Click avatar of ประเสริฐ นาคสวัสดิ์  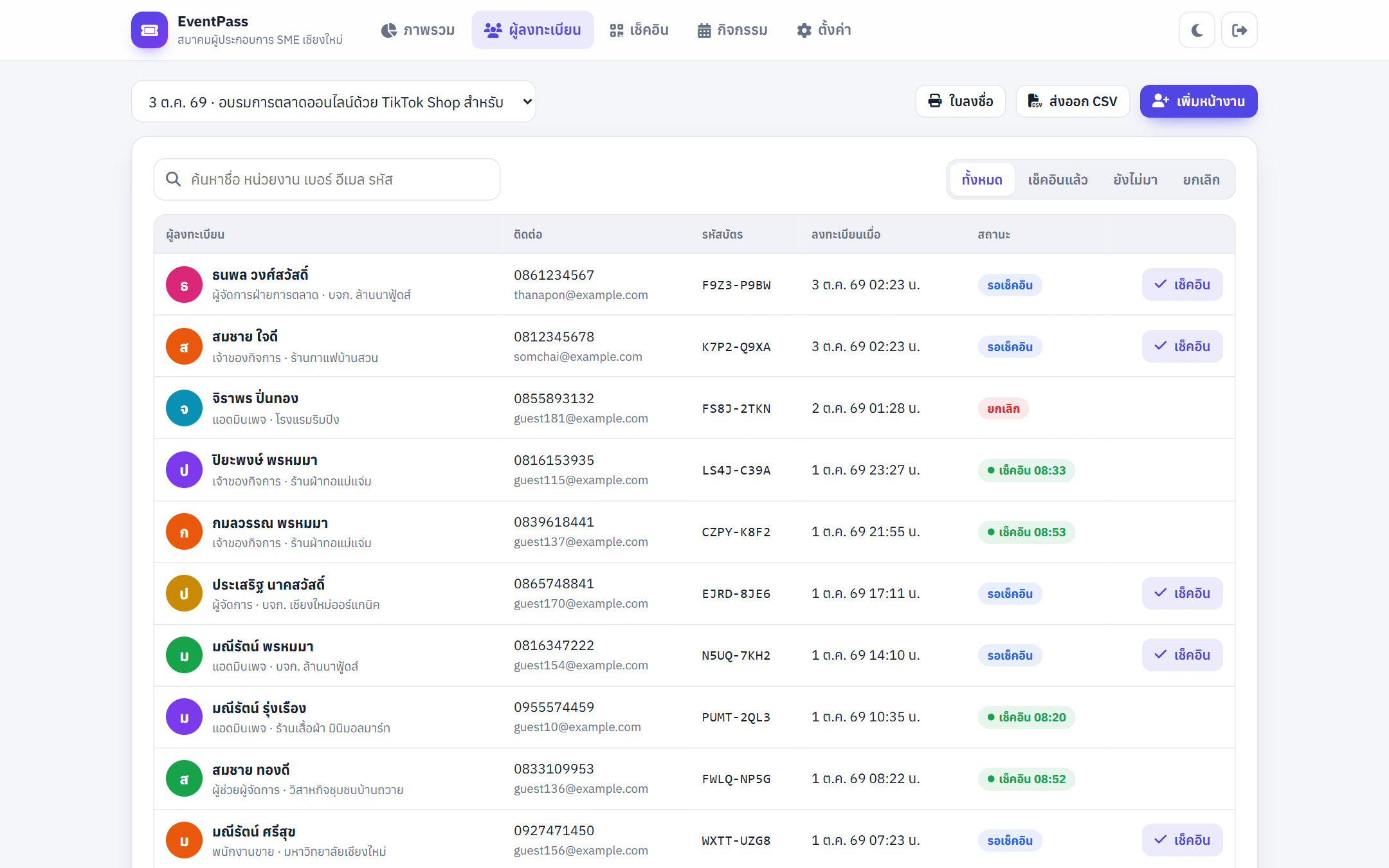[x=185, y=593]
